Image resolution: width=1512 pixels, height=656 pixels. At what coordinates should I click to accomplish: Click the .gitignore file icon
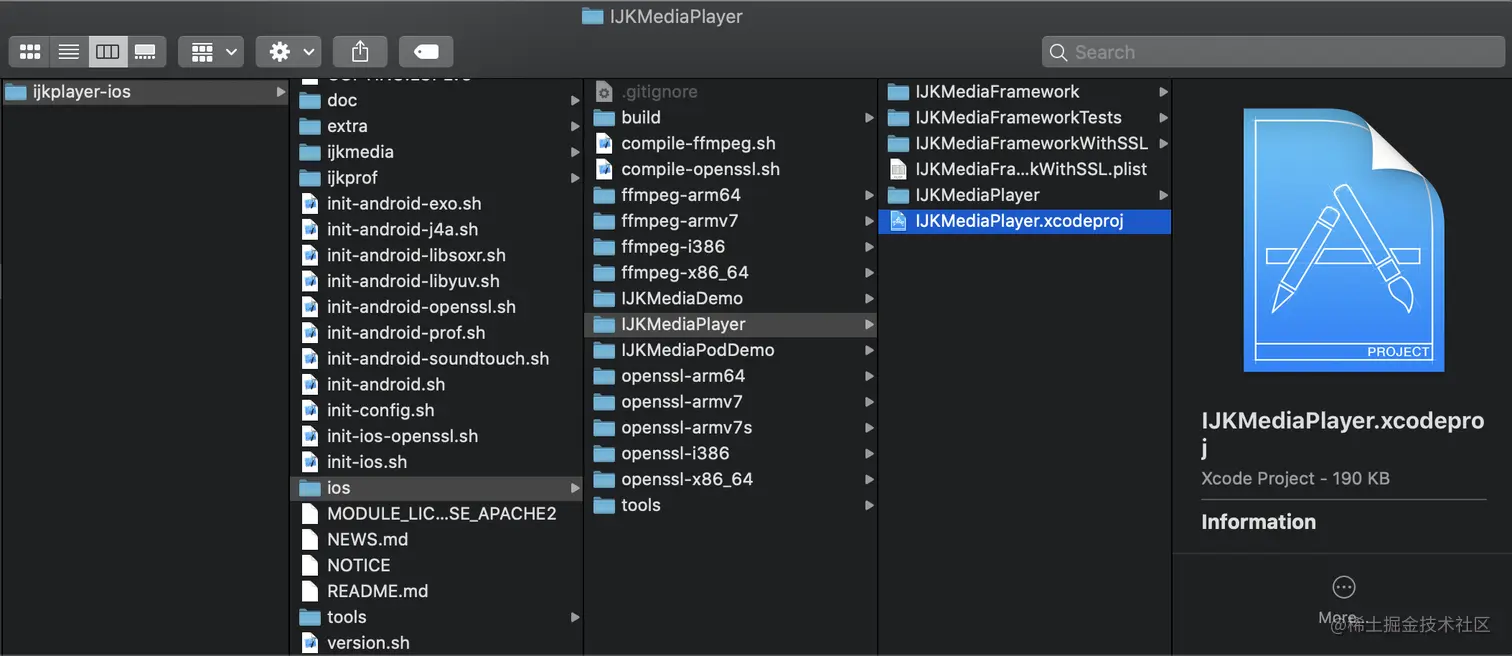click(x=603, y=92)
